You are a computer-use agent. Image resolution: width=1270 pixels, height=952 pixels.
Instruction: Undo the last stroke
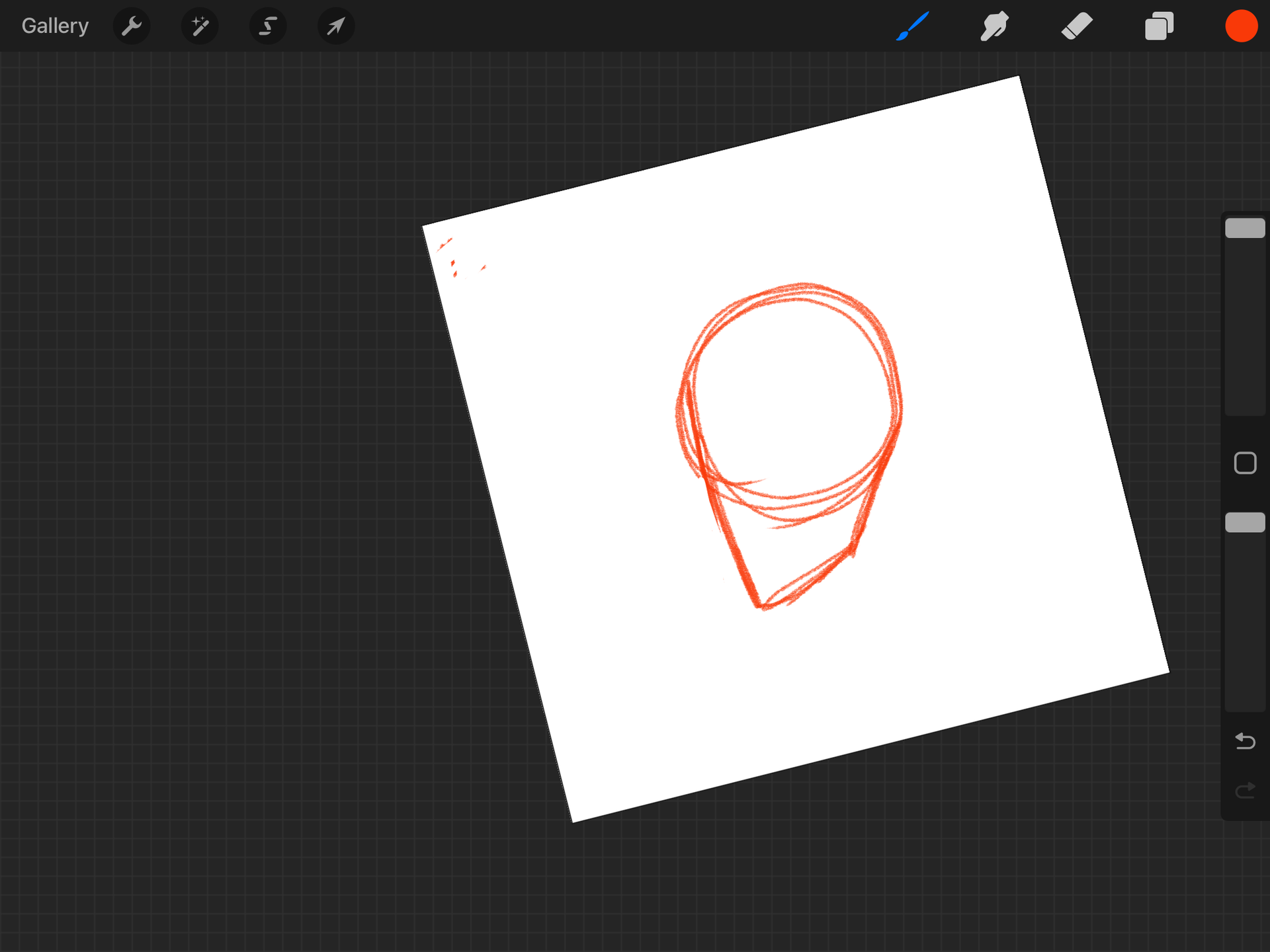tap(1245, 741)
